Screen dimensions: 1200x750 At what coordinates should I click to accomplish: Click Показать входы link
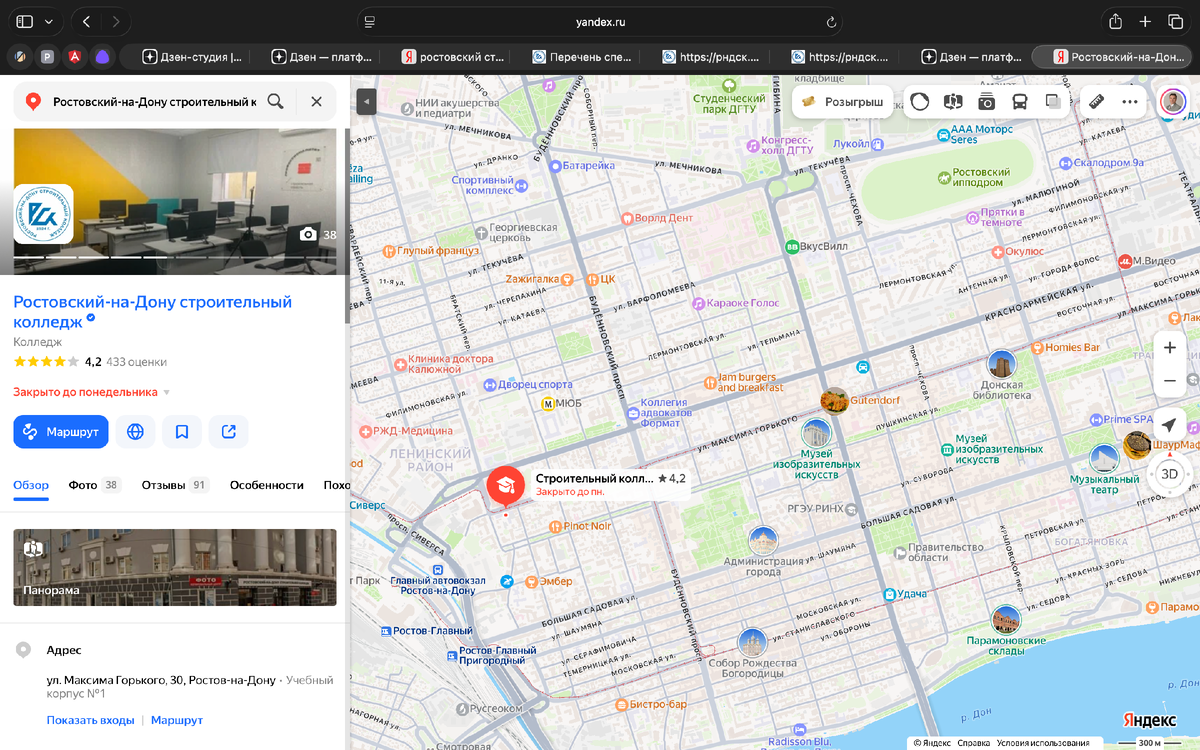coord(90,720)
